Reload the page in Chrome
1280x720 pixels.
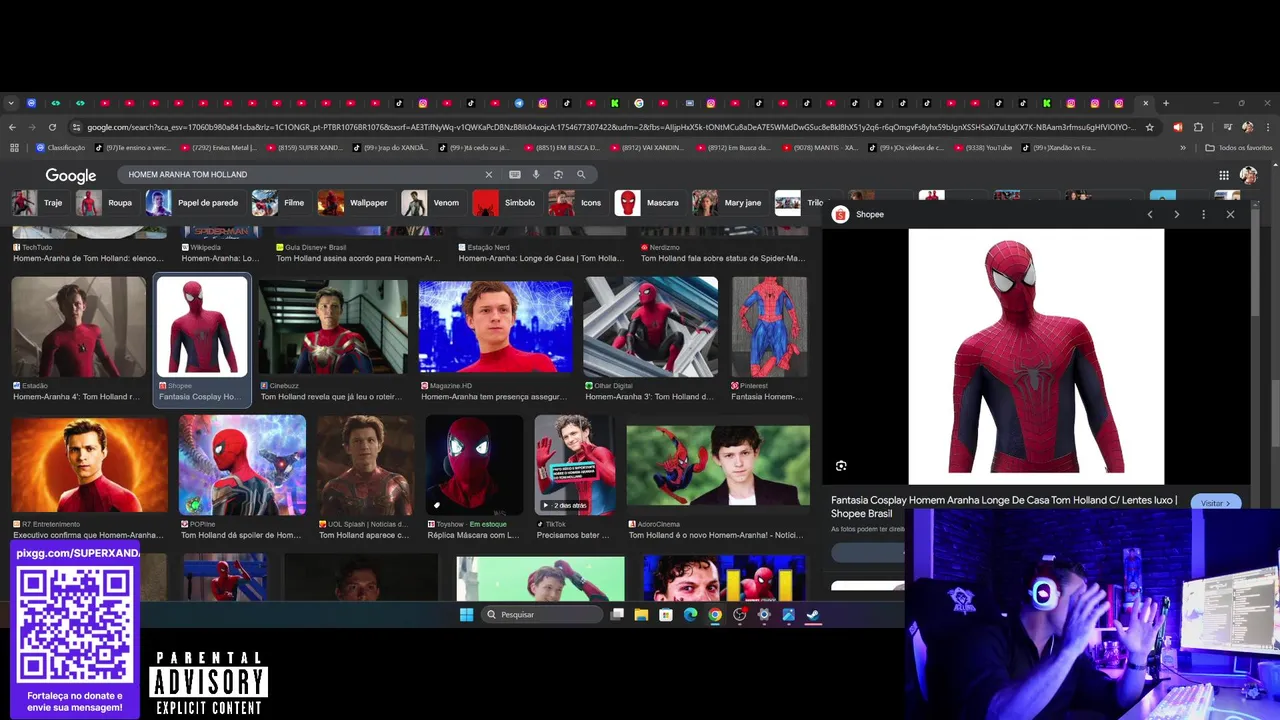tap(52, 127)
